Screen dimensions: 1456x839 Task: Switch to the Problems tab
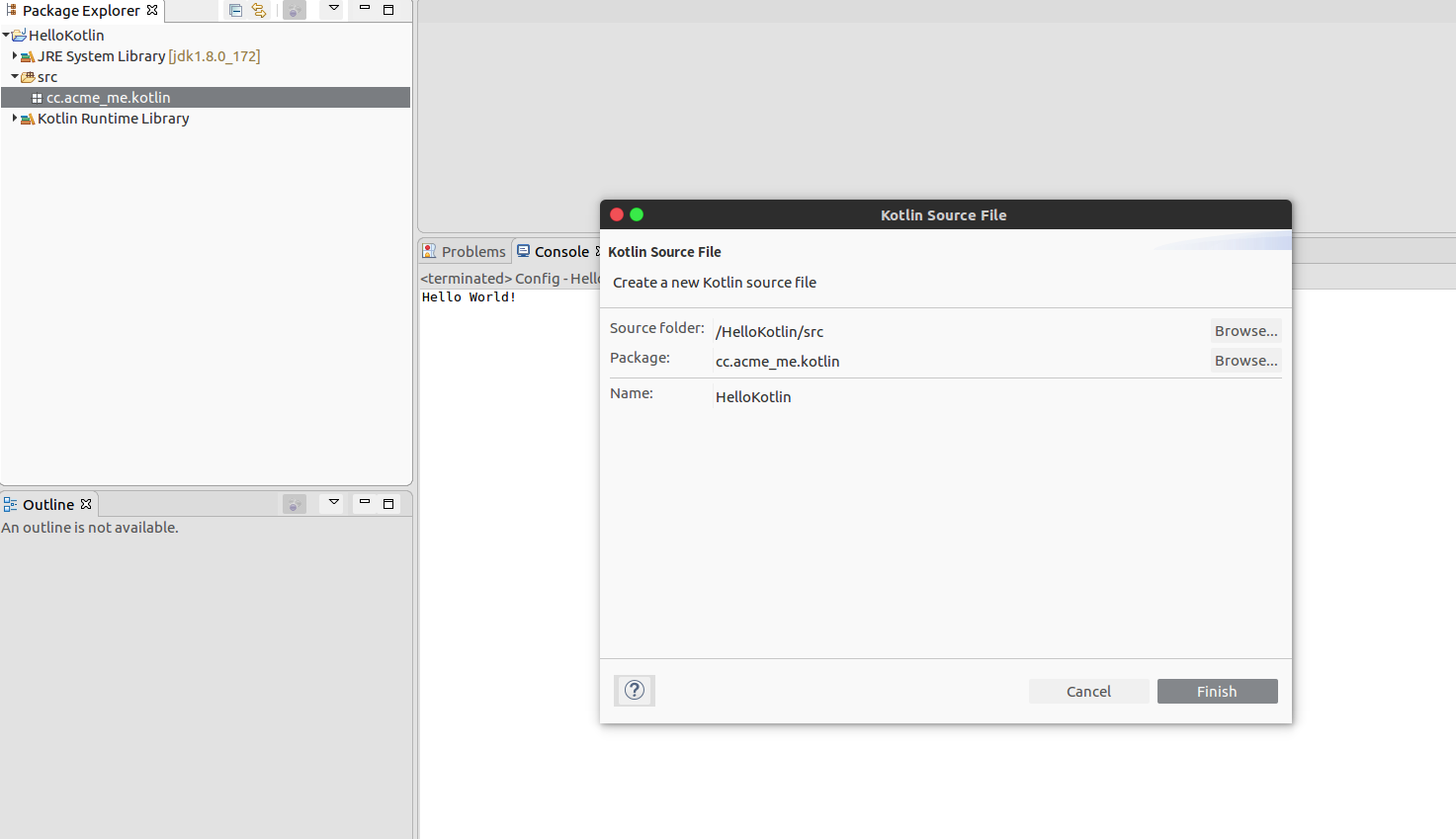pos(465,252)
